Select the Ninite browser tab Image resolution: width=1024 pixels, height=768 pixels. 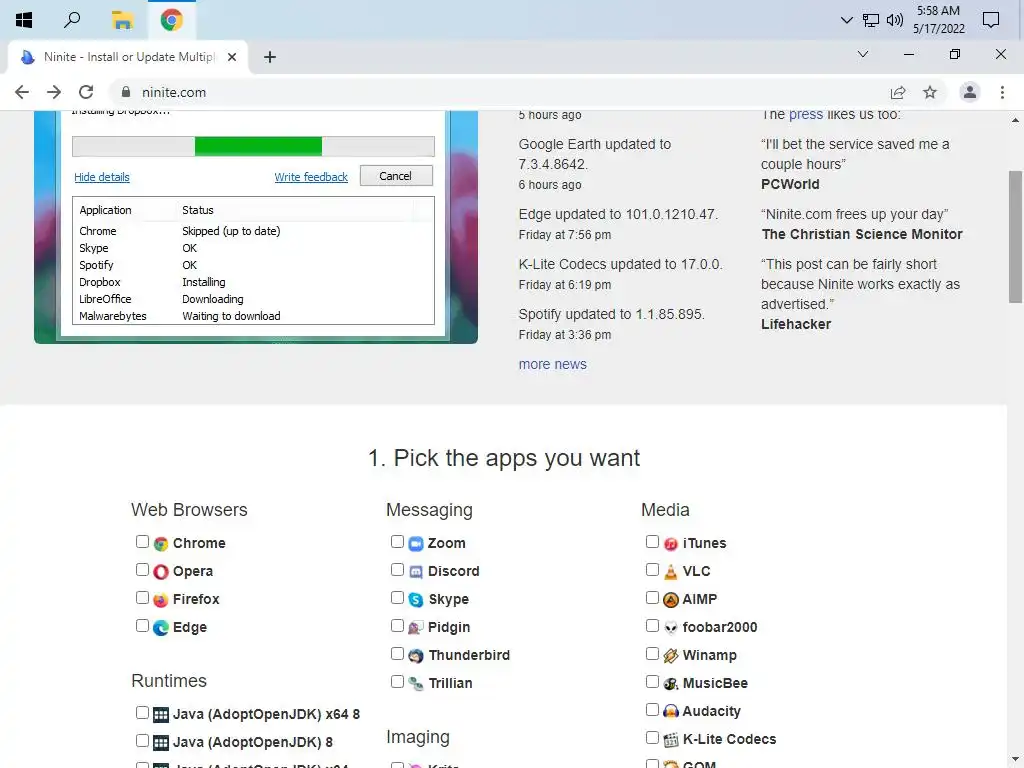click(127, 57)
